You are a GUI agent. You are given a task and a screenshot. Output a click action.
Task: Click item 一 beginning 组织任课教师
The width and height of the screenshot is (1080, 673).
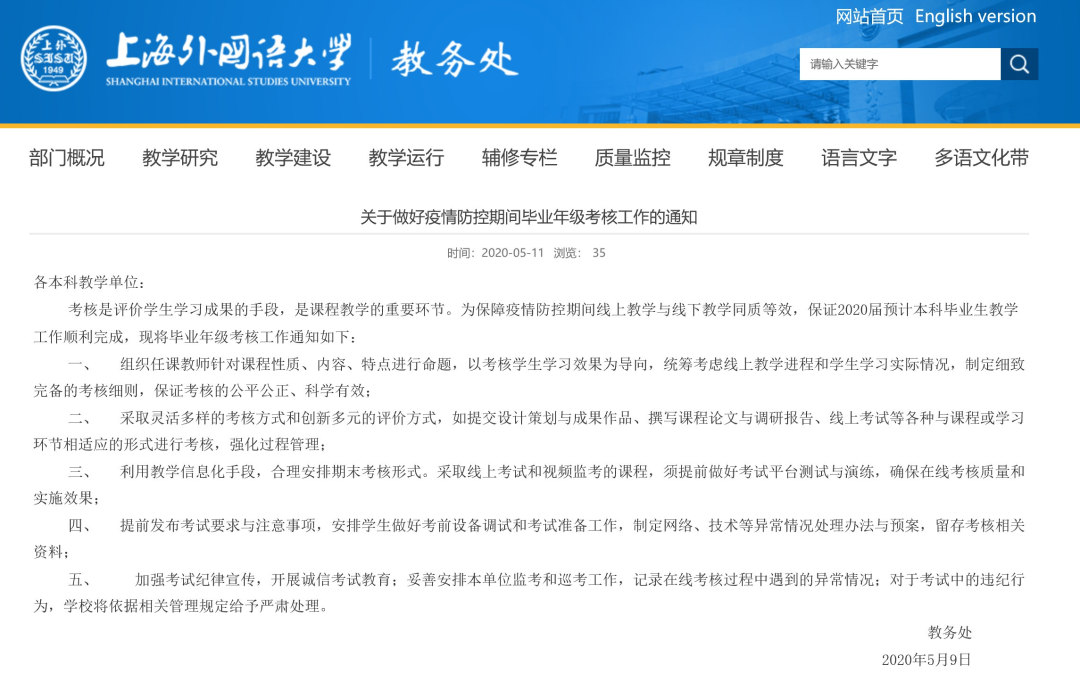coord(529,377)
